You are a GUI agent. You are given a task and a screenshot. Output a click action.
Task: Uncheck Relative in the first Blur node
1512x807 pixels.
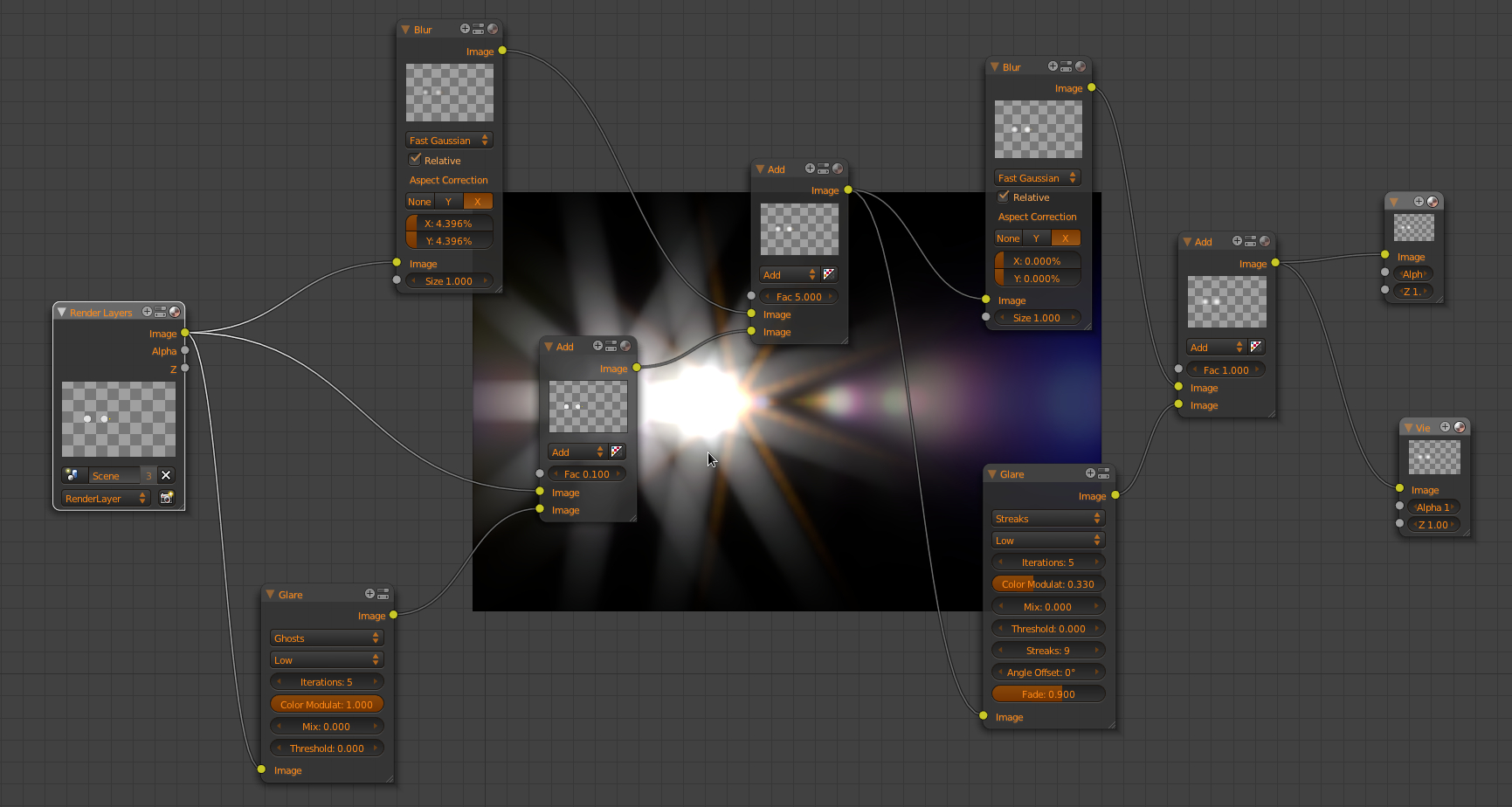(x=415, y=160)
